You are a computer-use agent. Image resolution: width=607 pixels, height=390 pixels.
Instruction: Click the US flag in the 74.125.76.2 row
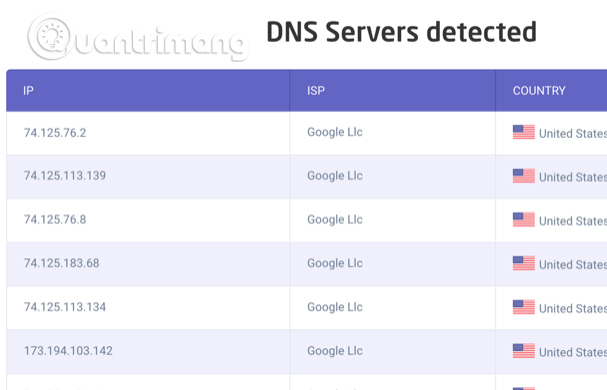524,132
